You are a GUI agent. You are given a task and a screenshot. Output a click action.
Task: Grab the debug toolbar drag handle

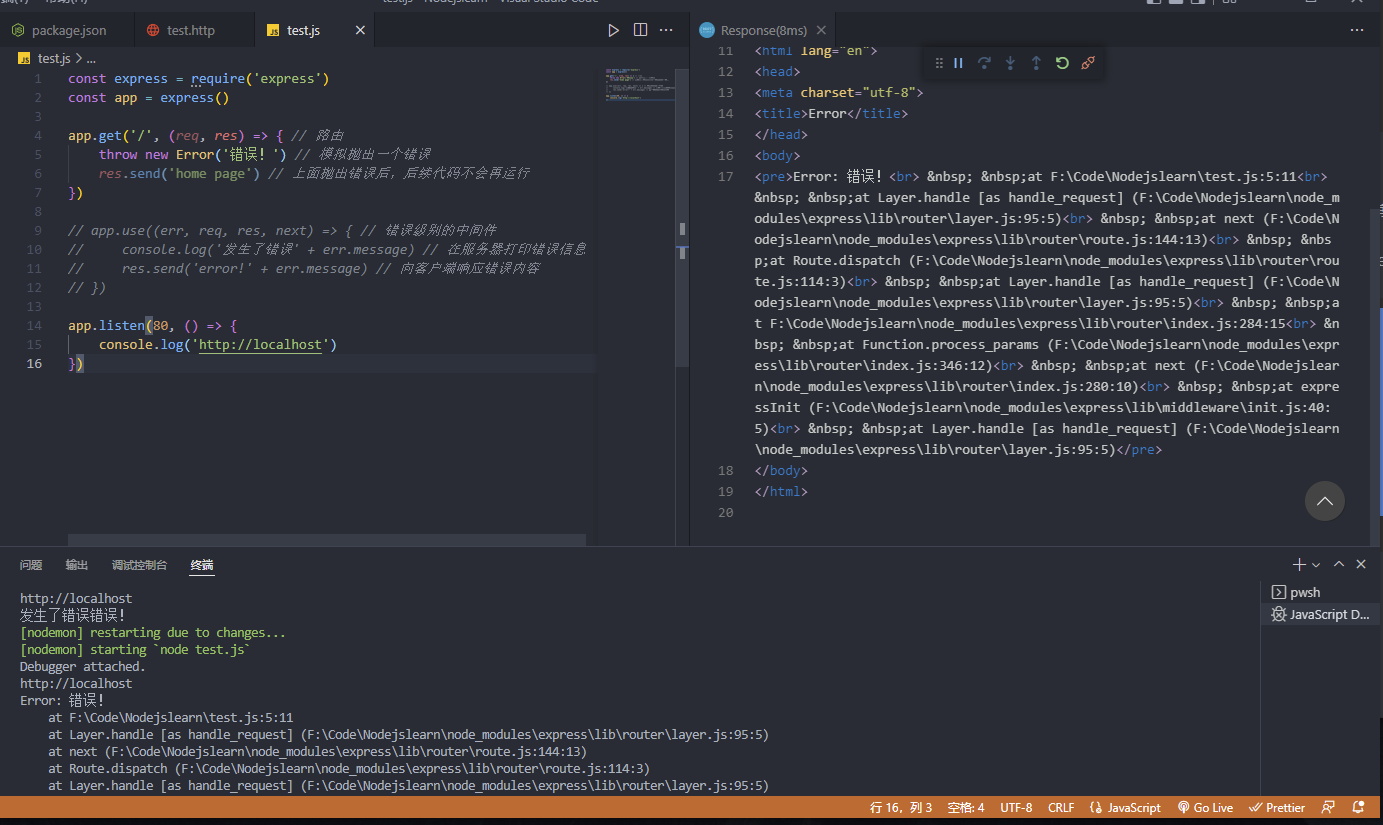[x=938, y=63]
